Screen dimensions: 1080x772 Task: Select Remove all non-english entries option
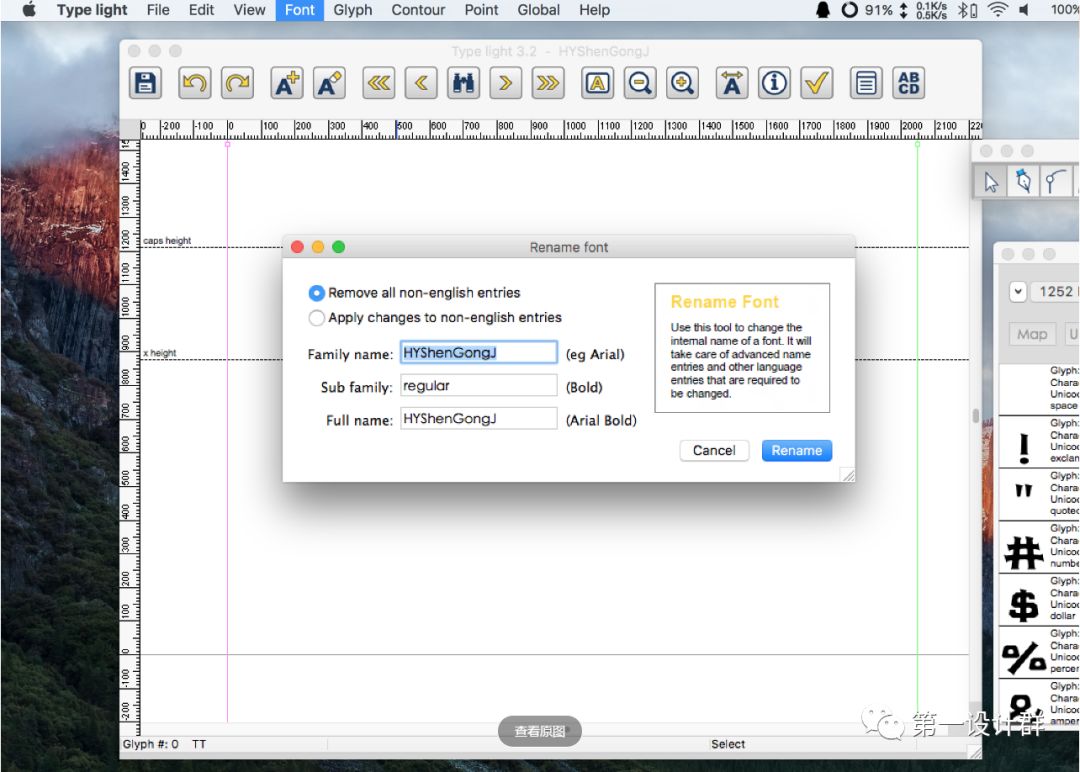point(415,293)
